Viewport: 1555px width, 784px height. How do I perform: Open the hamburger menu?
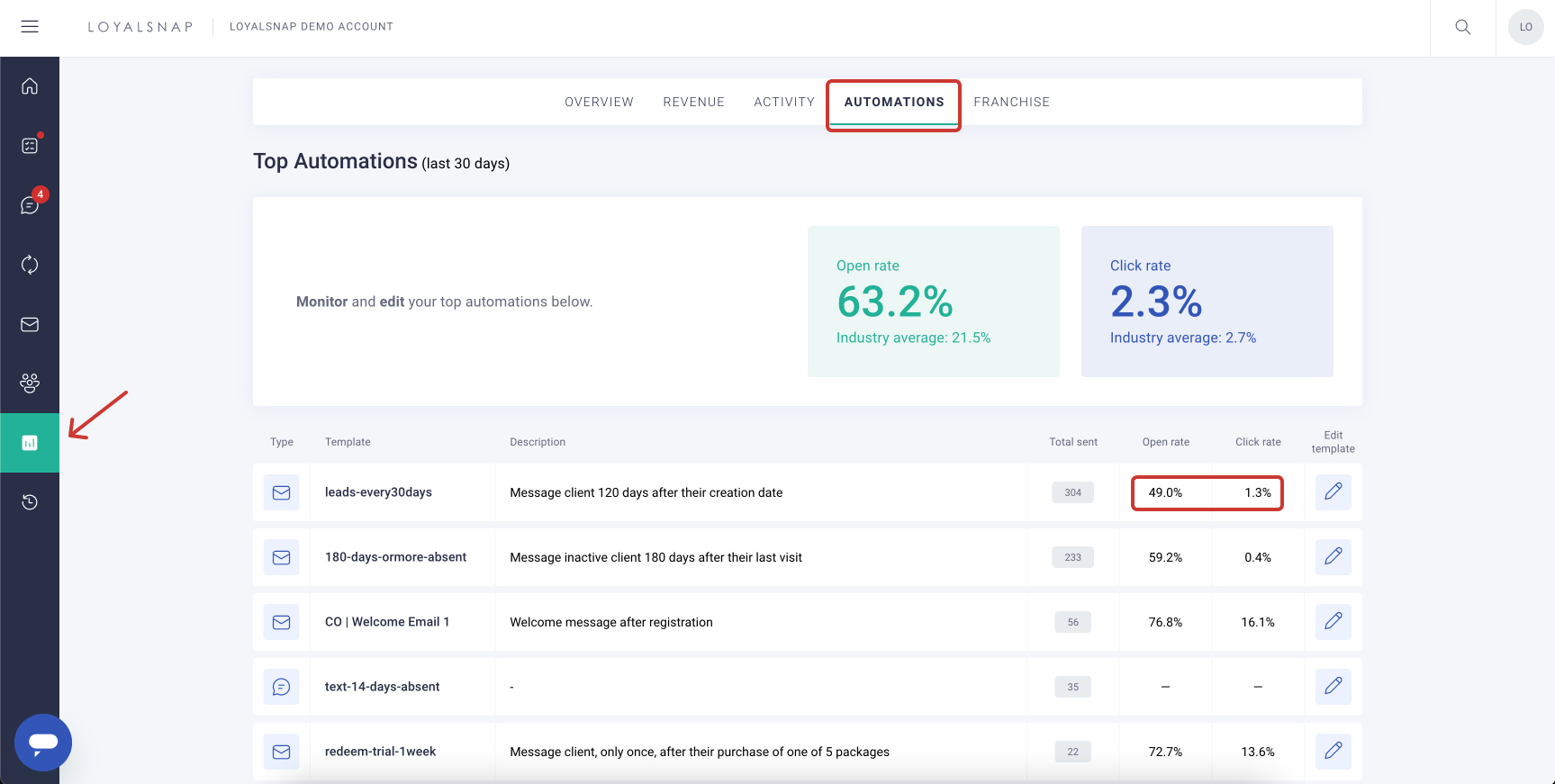click(x=30, y=27)
